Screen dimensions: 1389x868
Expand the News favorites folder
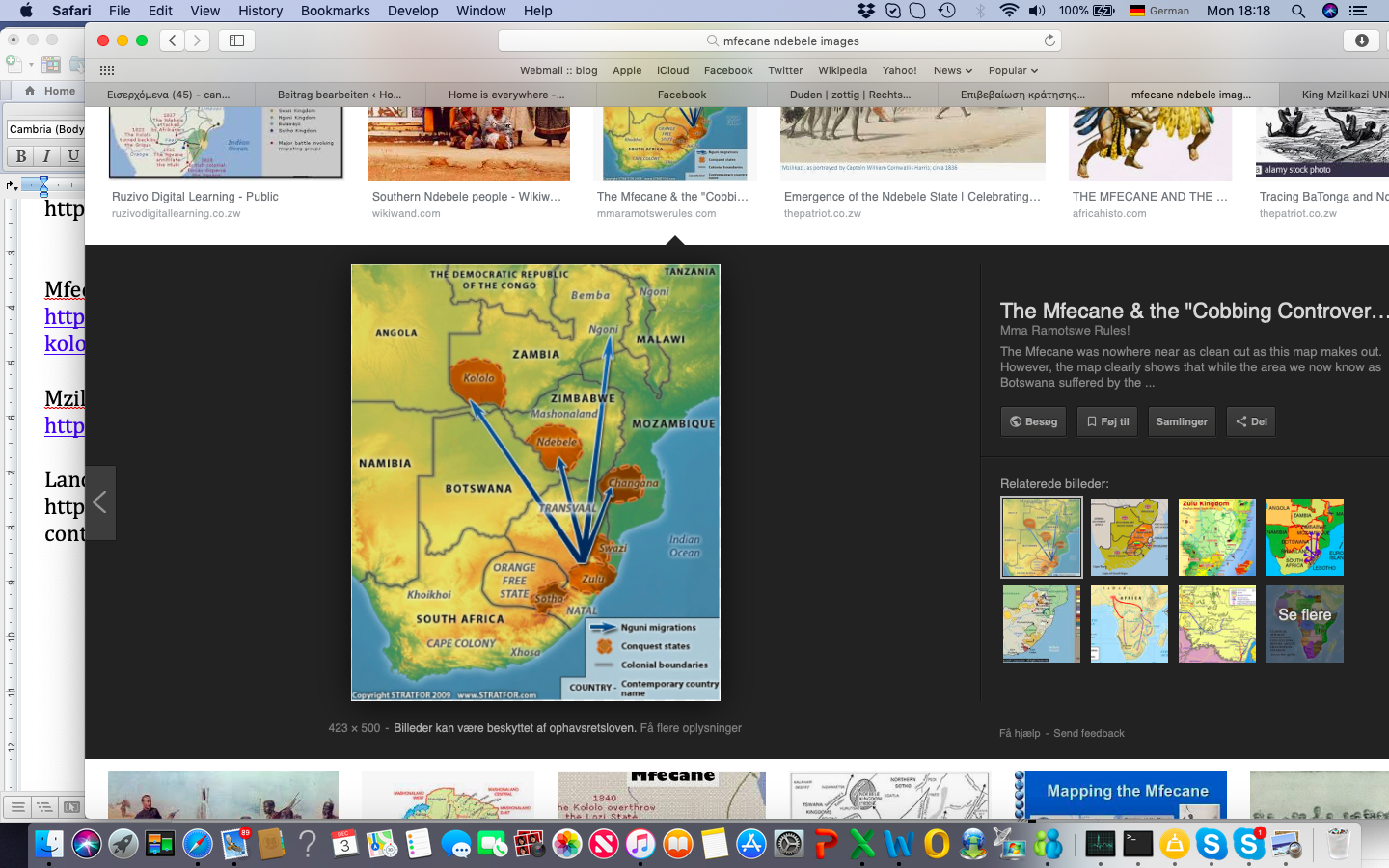point(952,70)
